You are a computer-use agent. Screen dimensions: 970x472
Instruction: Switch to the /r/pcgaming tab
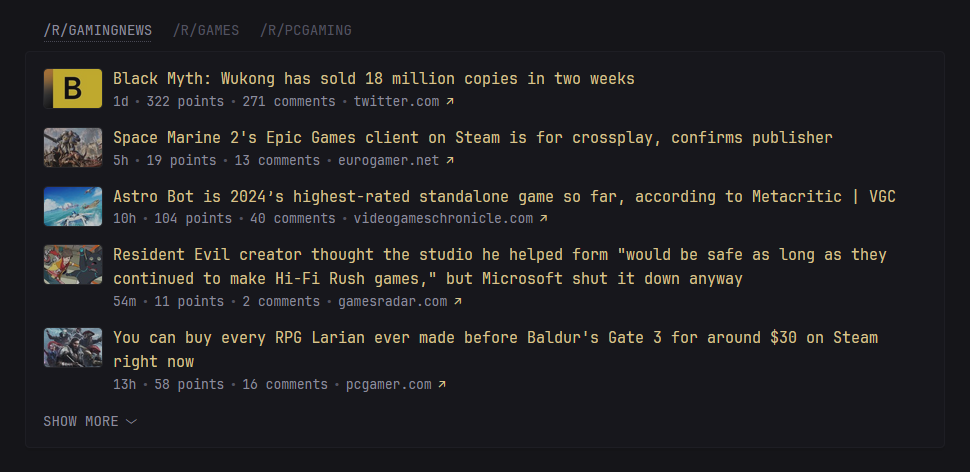tap(306, 30)
